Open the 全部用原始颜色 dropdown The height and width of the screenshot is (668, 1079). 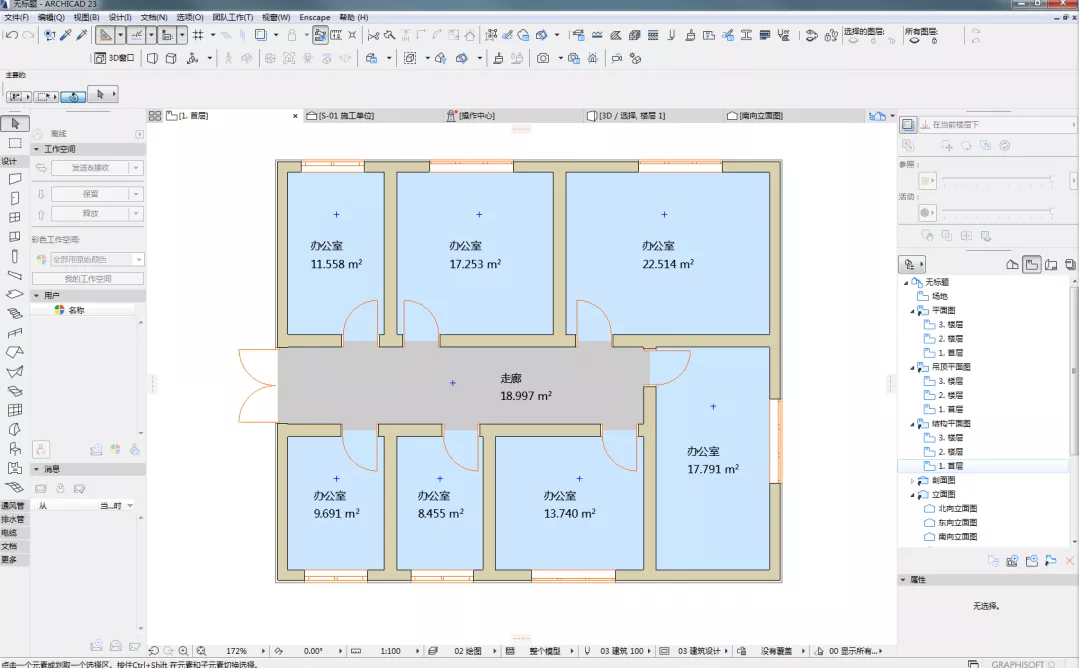pyautogui.click(x=96, y=259)
